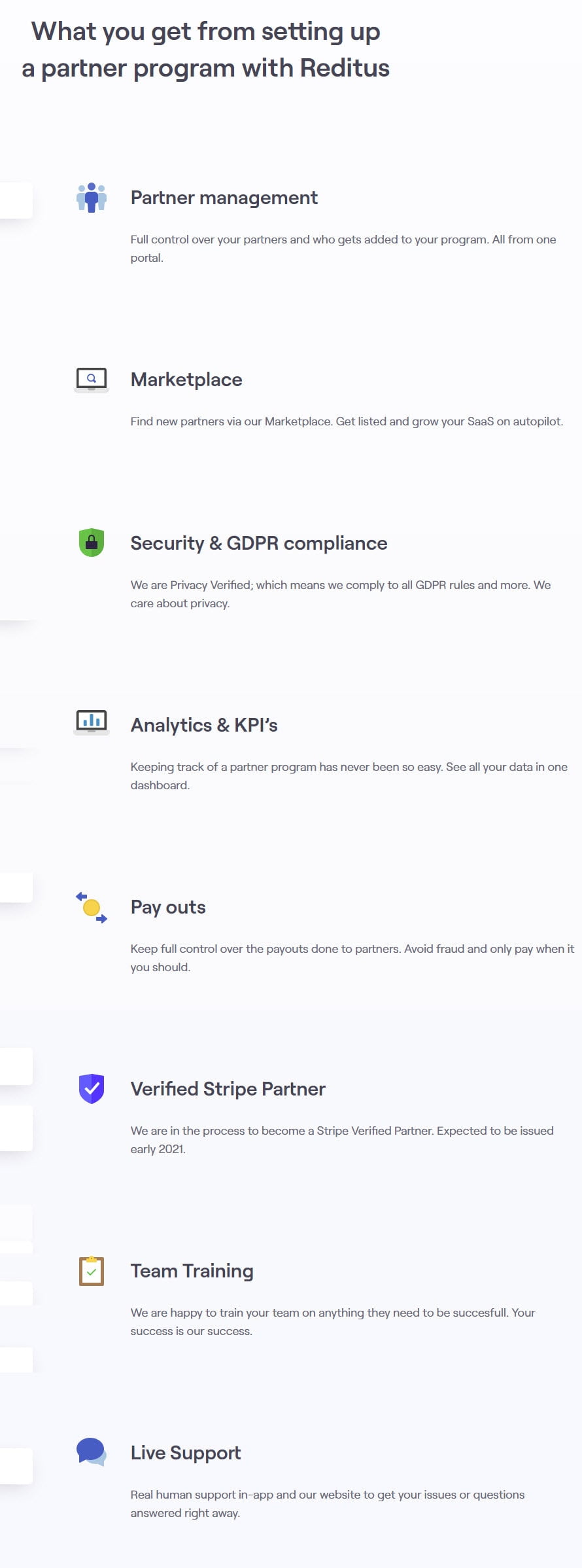
Task: Click the Marketplace laptop search icon
Action: tap(92, 379)
